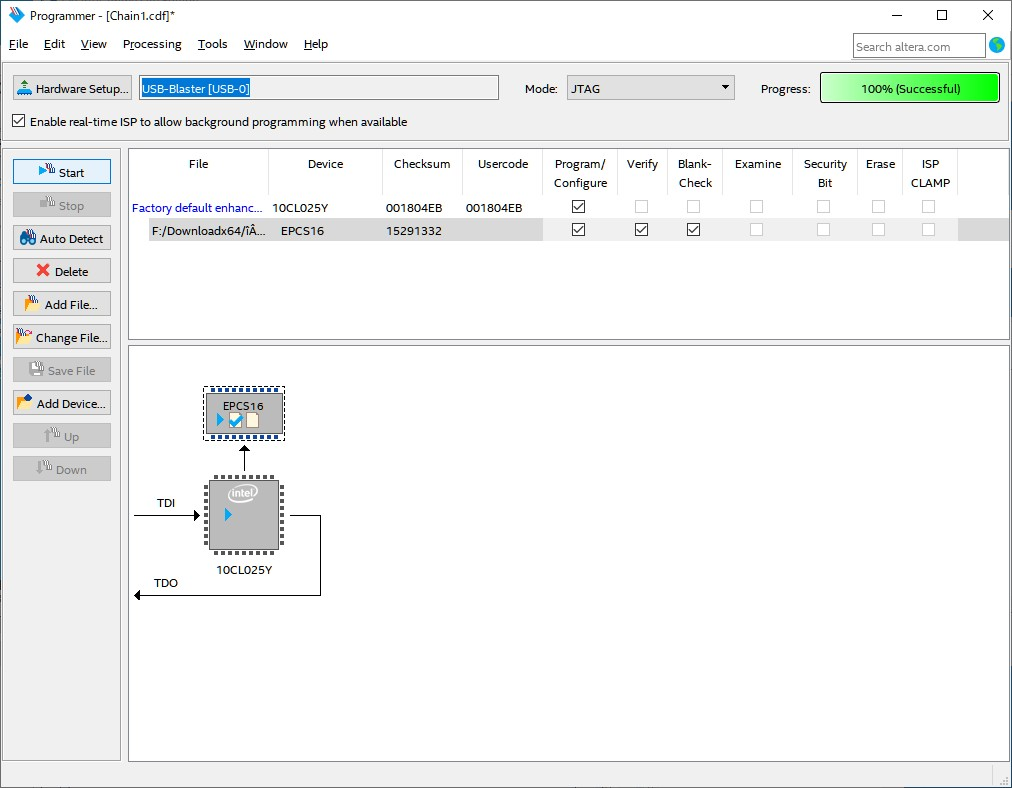Toggle Verify for EPCS16 row
The image size is (1012, 788).
(641, 229)
